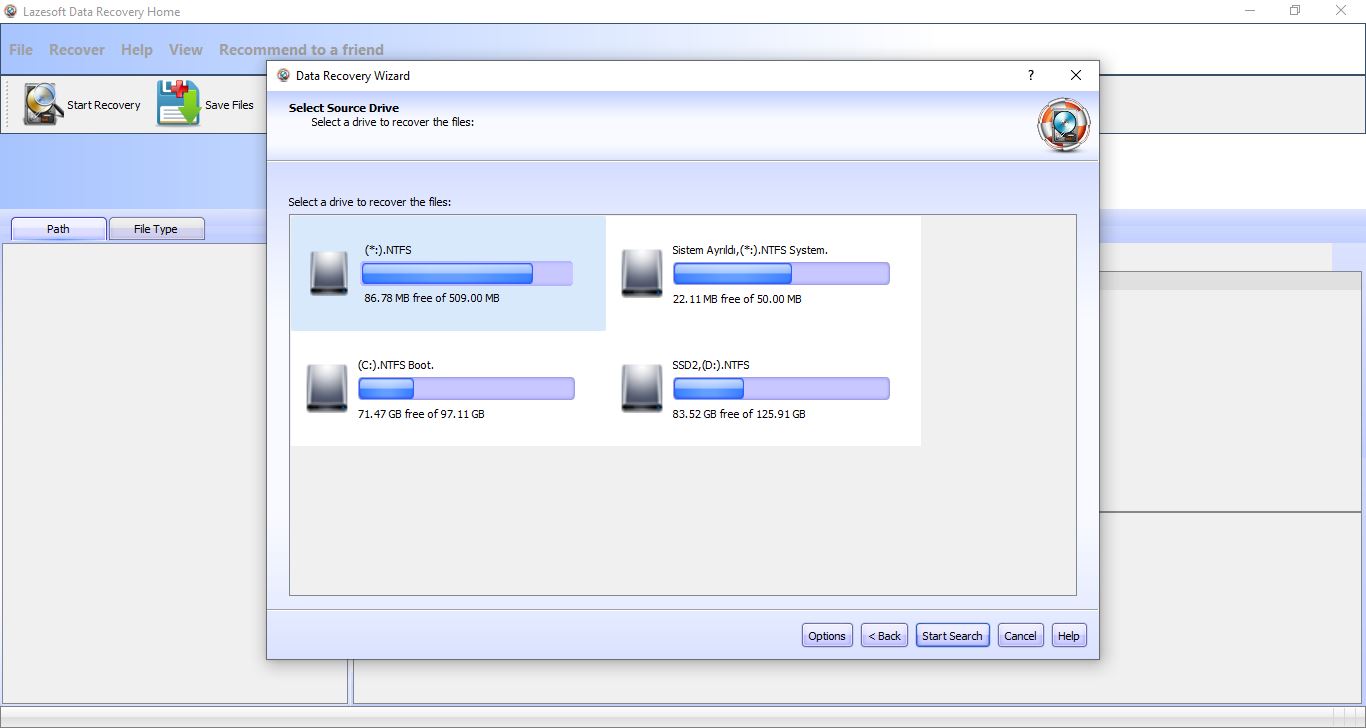
Task: Click the Save Files toolbar icon
Action: coord(178,104)
